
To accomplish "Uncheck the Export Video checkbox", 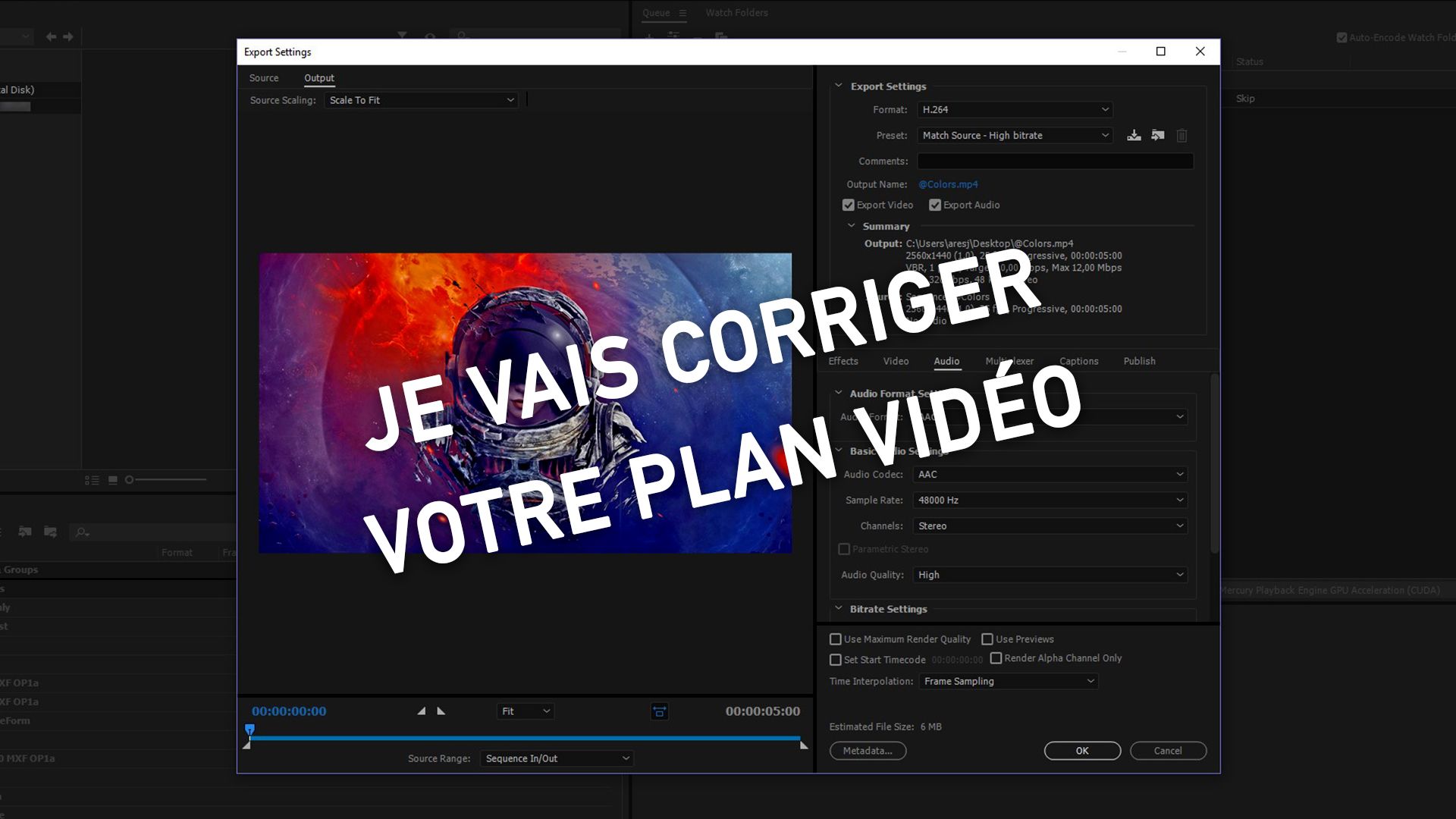I will tap(848, 206).
